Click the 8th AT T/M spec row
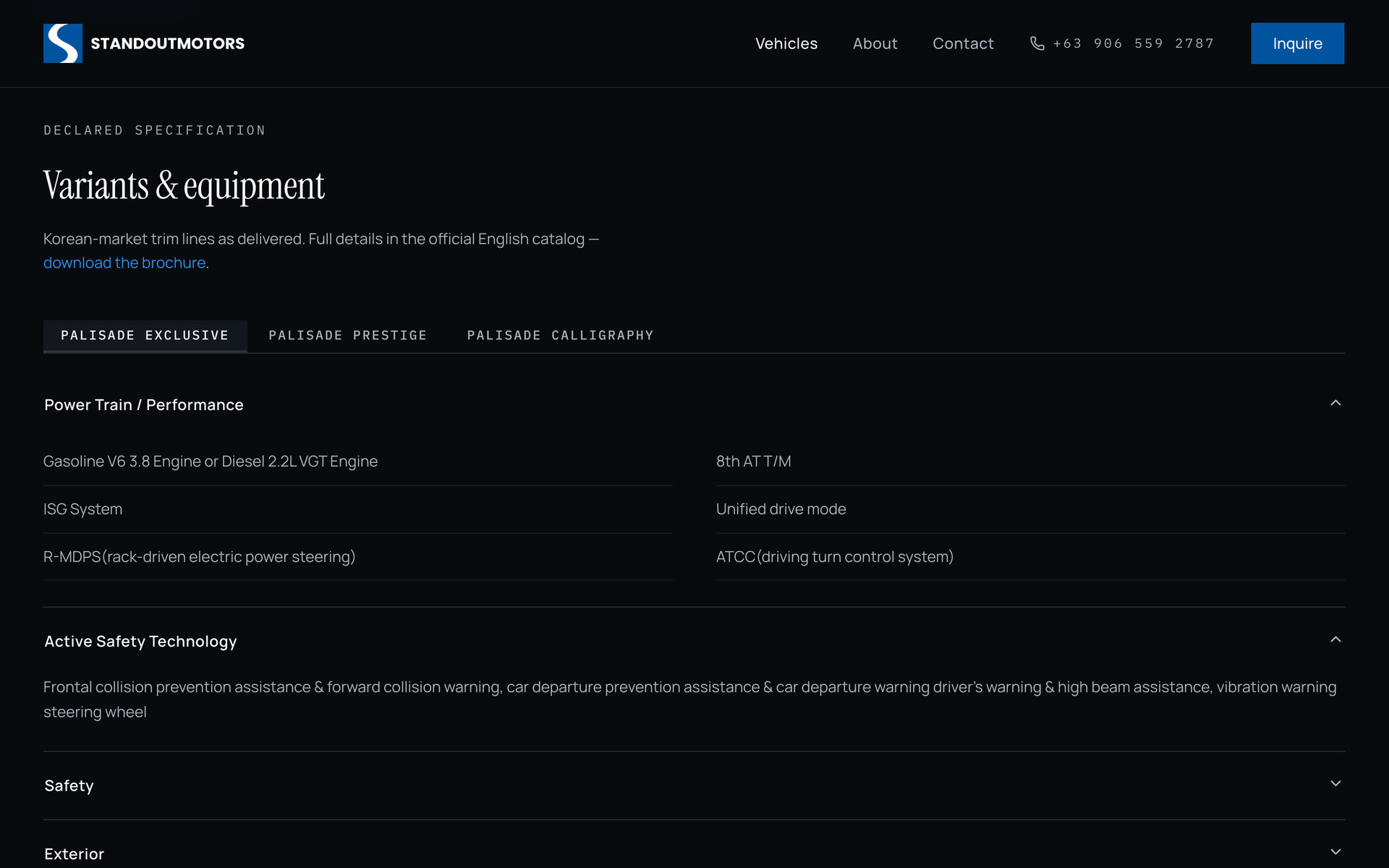The height and width of the screenshot is (868, 1389). pos(1030,461)
